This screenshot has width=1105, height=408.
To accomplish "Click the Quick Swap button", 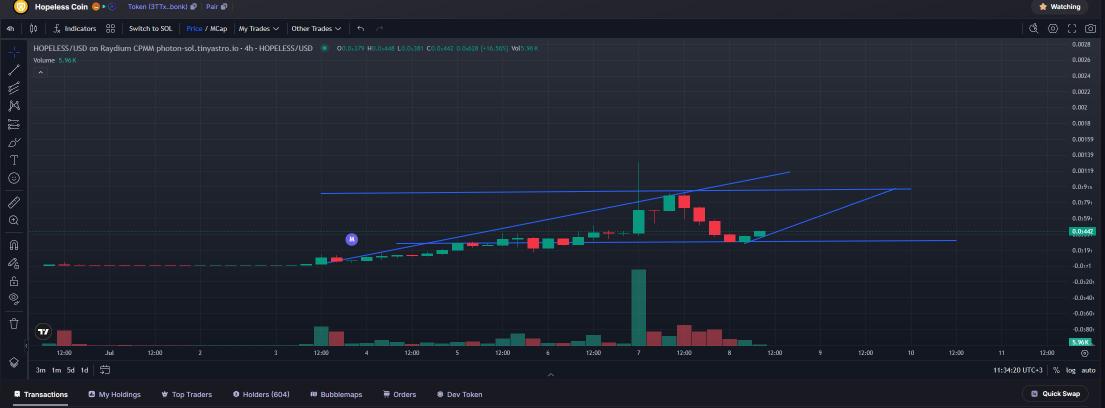I will 1055,394.
